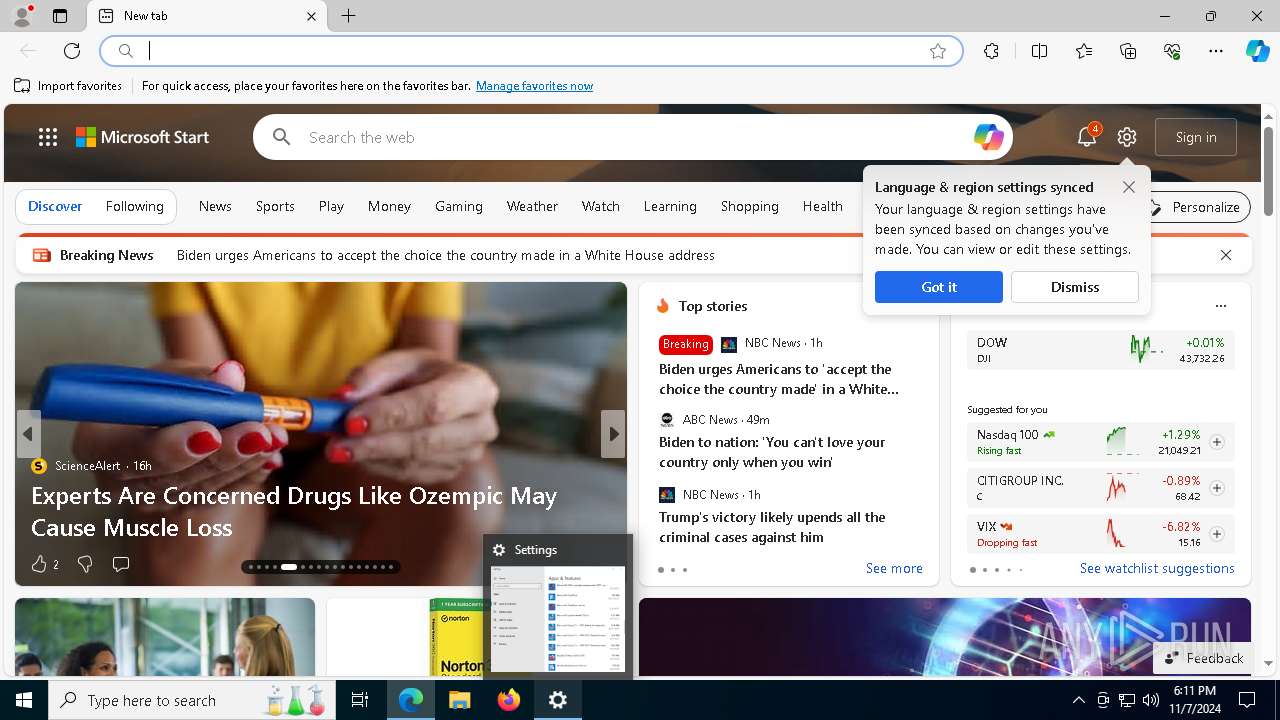Focus the browser address bar
Screen dimensions: 1280x720
pyautogui.click(x=530, y=51)
